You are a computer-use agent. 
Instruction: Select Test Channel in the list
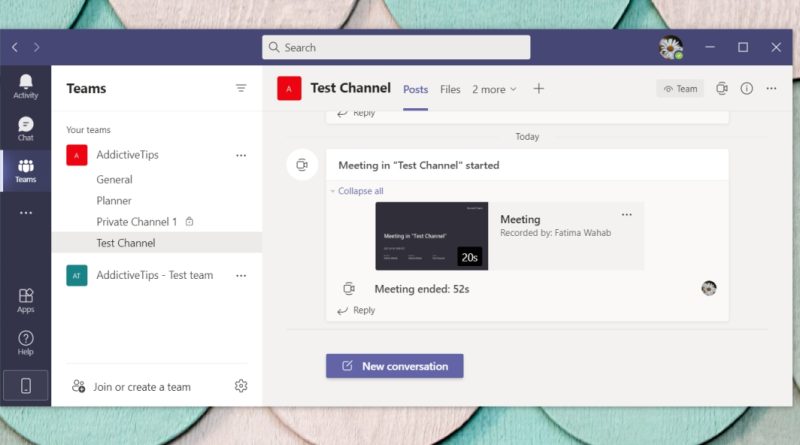pos(157,243)
